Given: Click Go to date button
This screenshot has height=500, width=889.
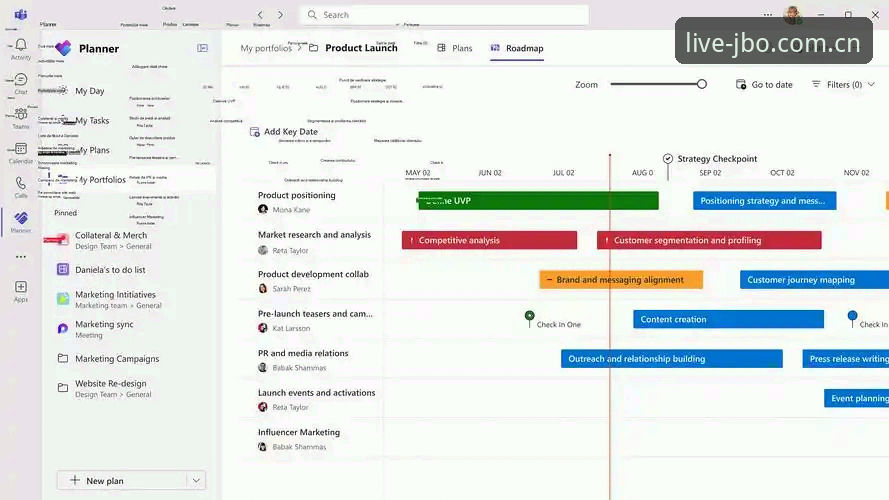Looking at the screenshot, I should [x=764, y=84].
